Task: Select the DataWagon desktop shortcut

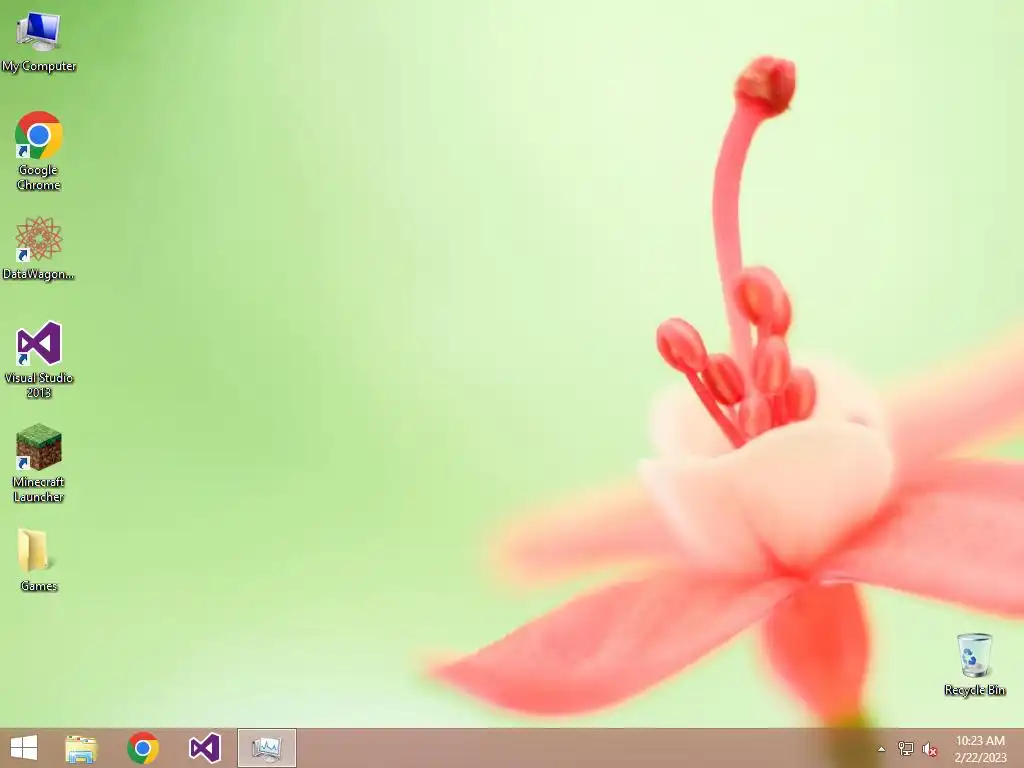Action: pyautogui.click(x=39, y=249)
